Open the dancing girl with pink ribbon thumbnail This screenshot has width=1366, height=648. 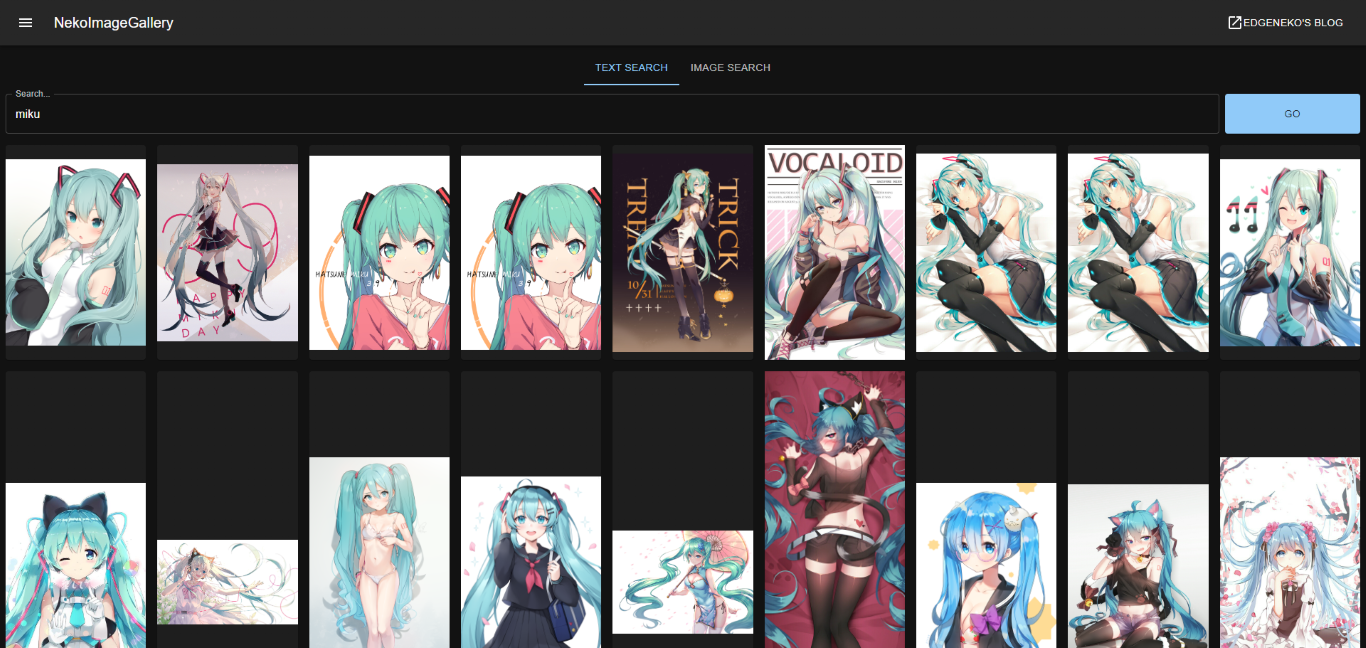coord(228,252)
